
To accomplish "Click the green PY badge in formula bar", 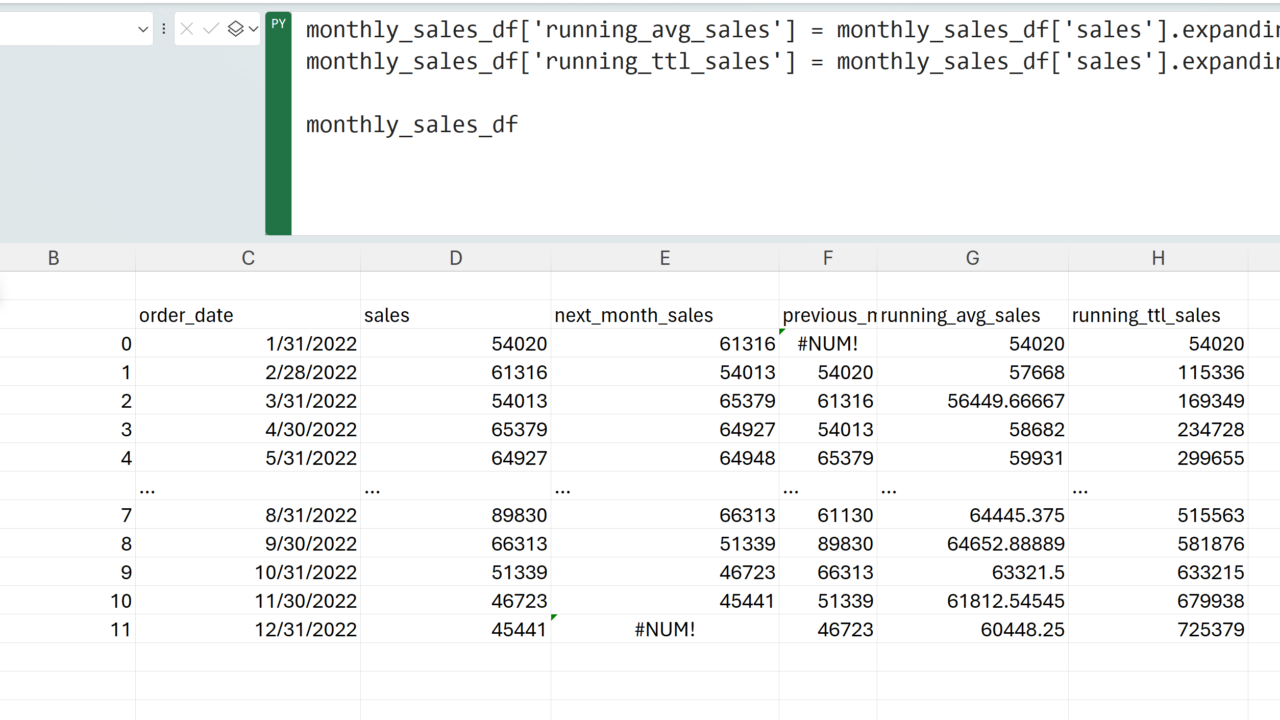I will click(x=278, y=24).
